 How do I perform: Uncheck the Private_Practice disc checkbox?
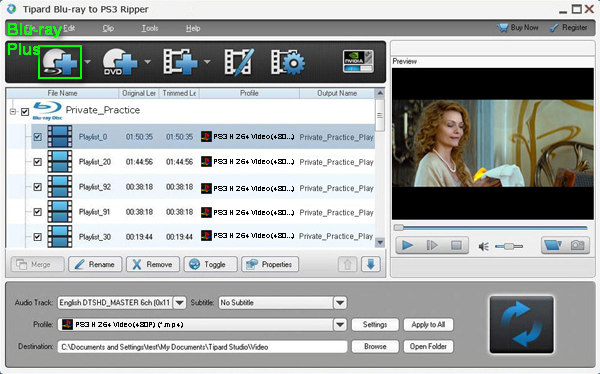tap(25, 112)
